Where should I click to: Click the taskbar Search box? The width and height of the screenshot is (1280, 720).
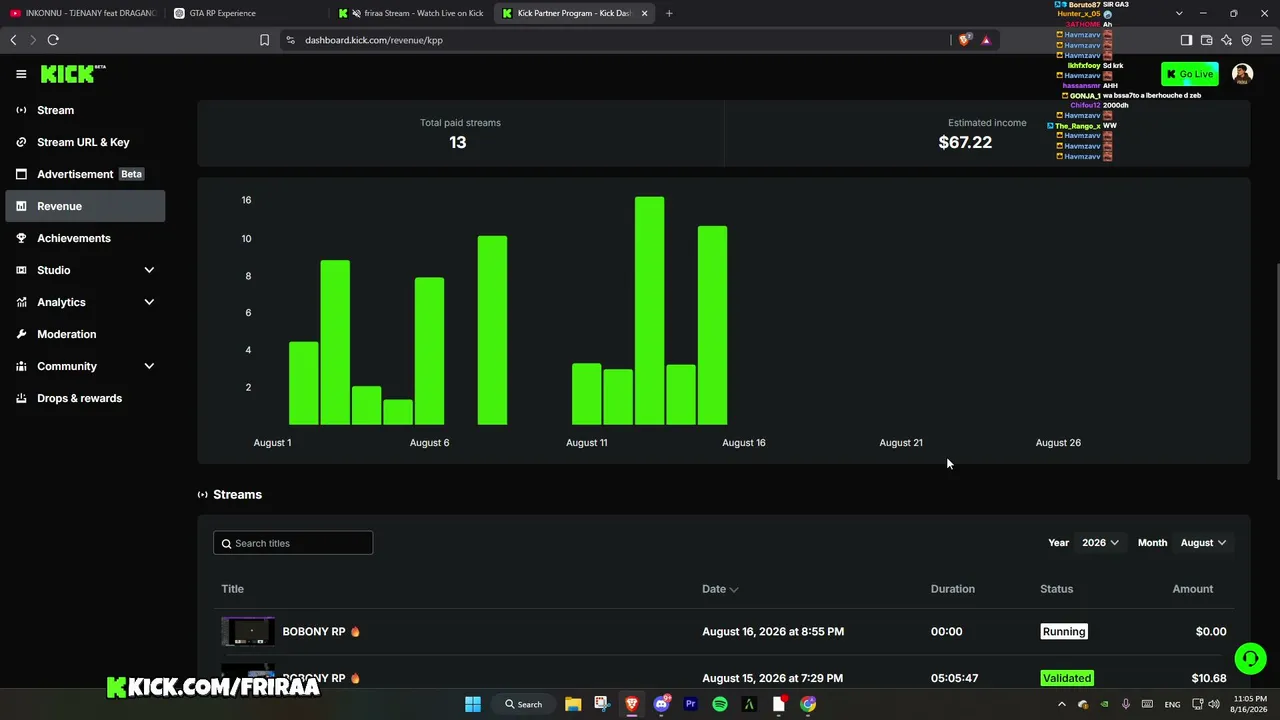point(524,704)
